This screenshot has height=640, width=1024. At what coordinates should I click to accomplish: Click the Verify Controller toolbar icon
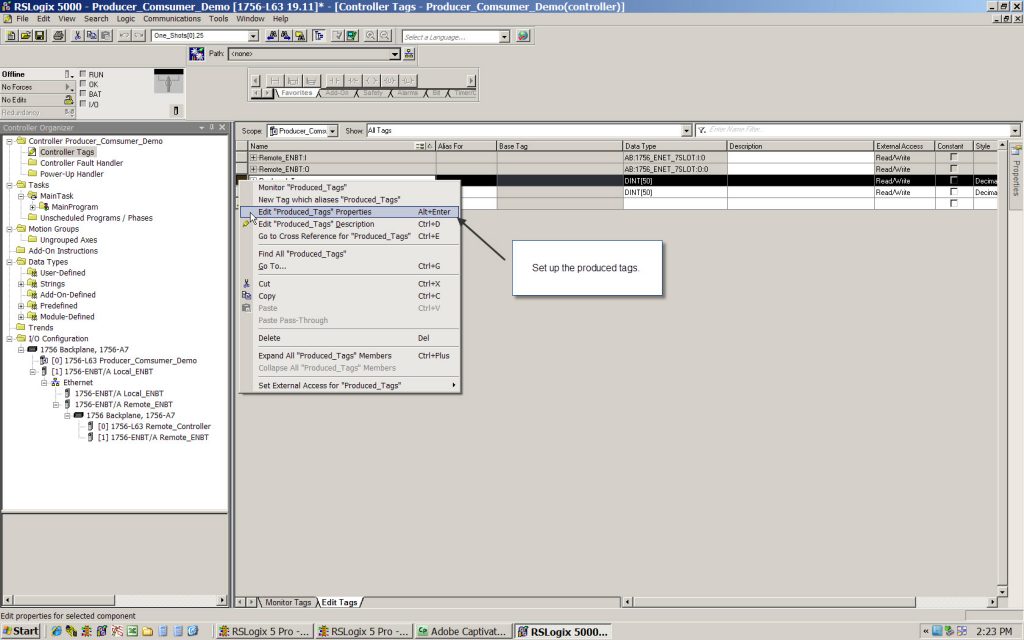353,36
